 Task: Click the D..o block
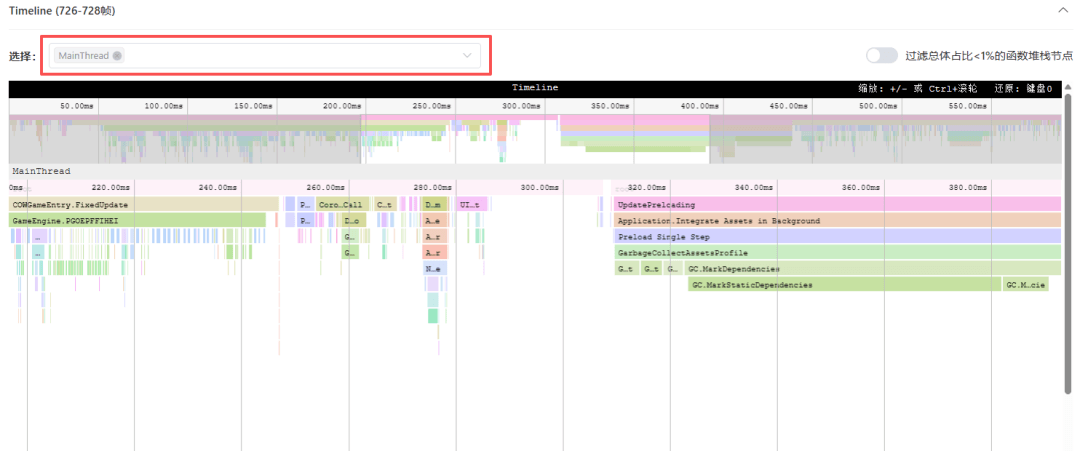click(353, 220)
